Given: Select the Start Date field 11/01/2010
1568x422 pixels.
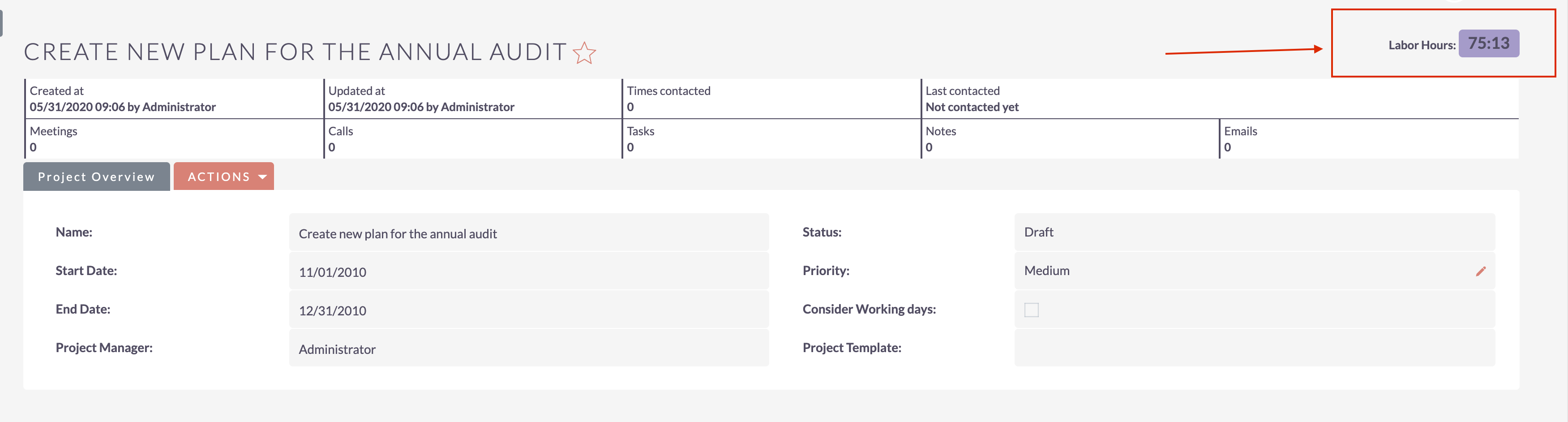Looking at the screenshot, I should click(528, 271).
